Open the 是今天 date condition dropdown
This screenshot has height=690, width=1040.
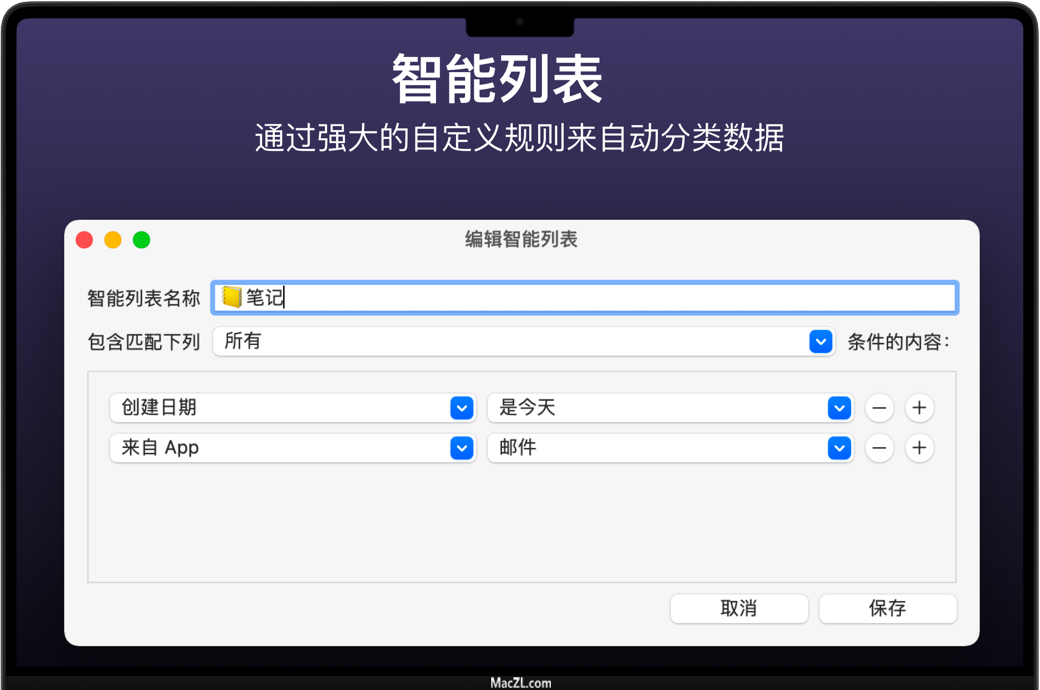(669, 408)
